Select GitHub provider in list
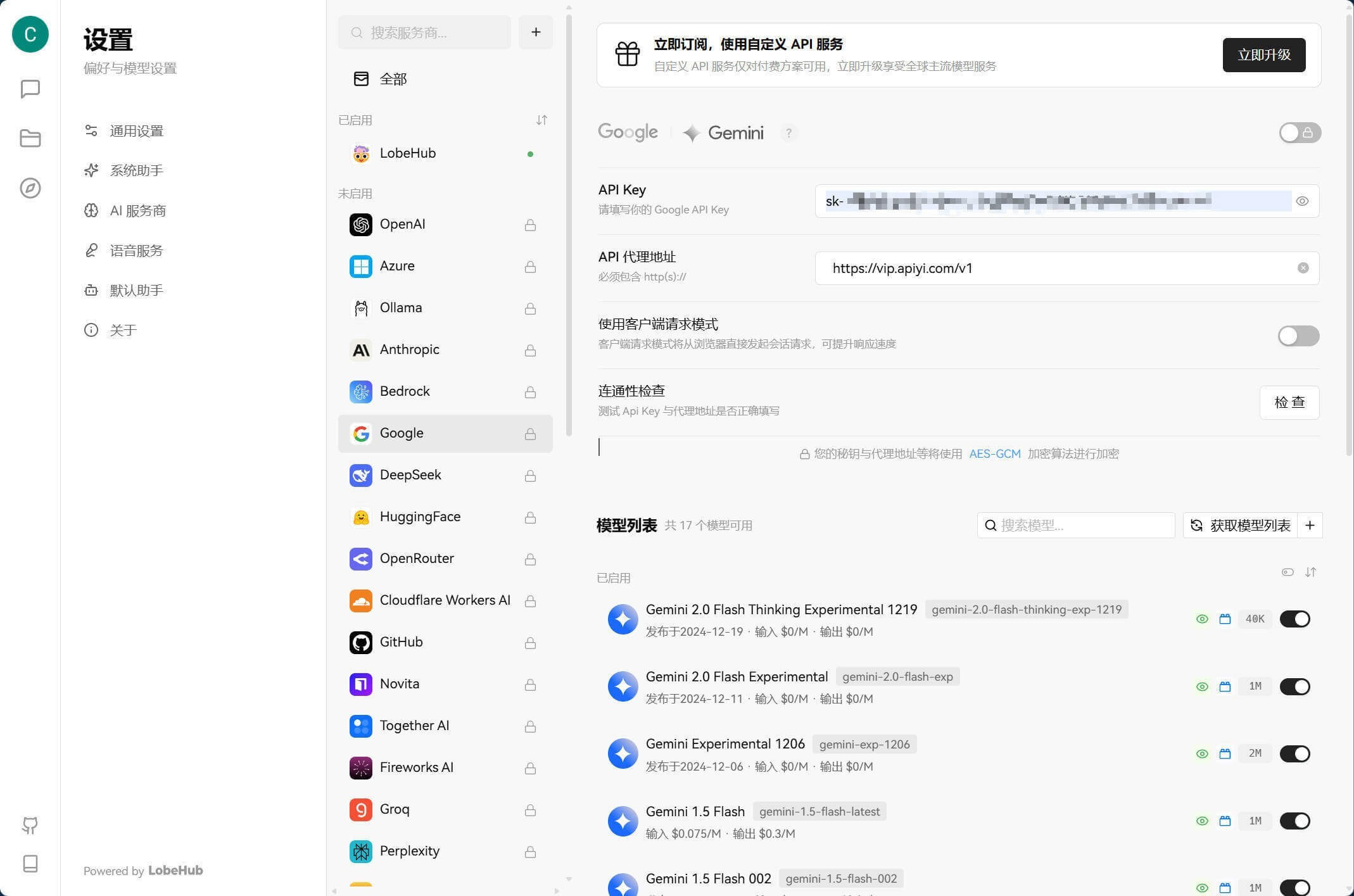Screen dimensions: 1354x896 point(445,643)
